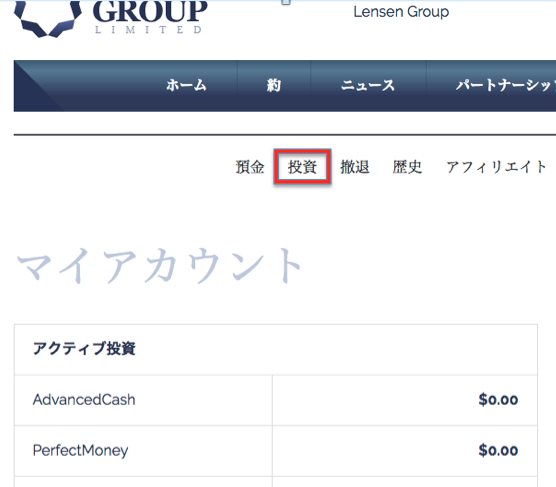Click the PerfectMoney $0.00 amount
Viewport: 556px width, 487px height.
coord(498,450)
